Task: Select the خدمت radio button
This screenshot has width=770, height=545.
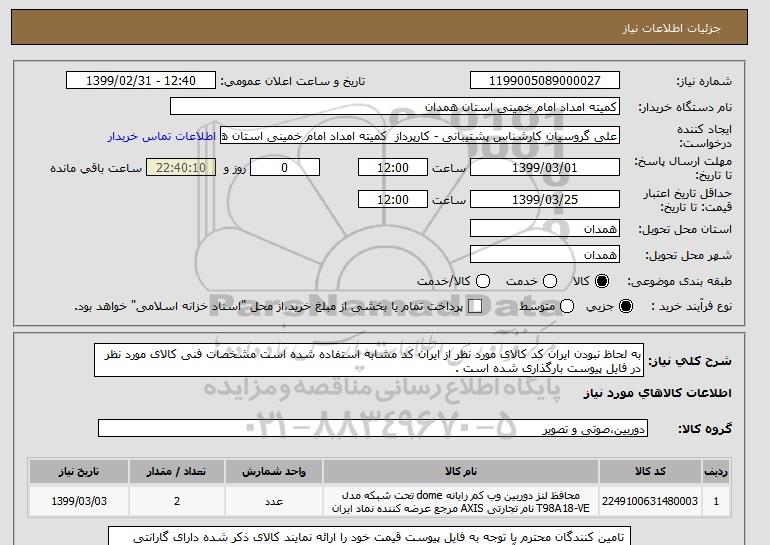Action: click(x=550, y=281)
